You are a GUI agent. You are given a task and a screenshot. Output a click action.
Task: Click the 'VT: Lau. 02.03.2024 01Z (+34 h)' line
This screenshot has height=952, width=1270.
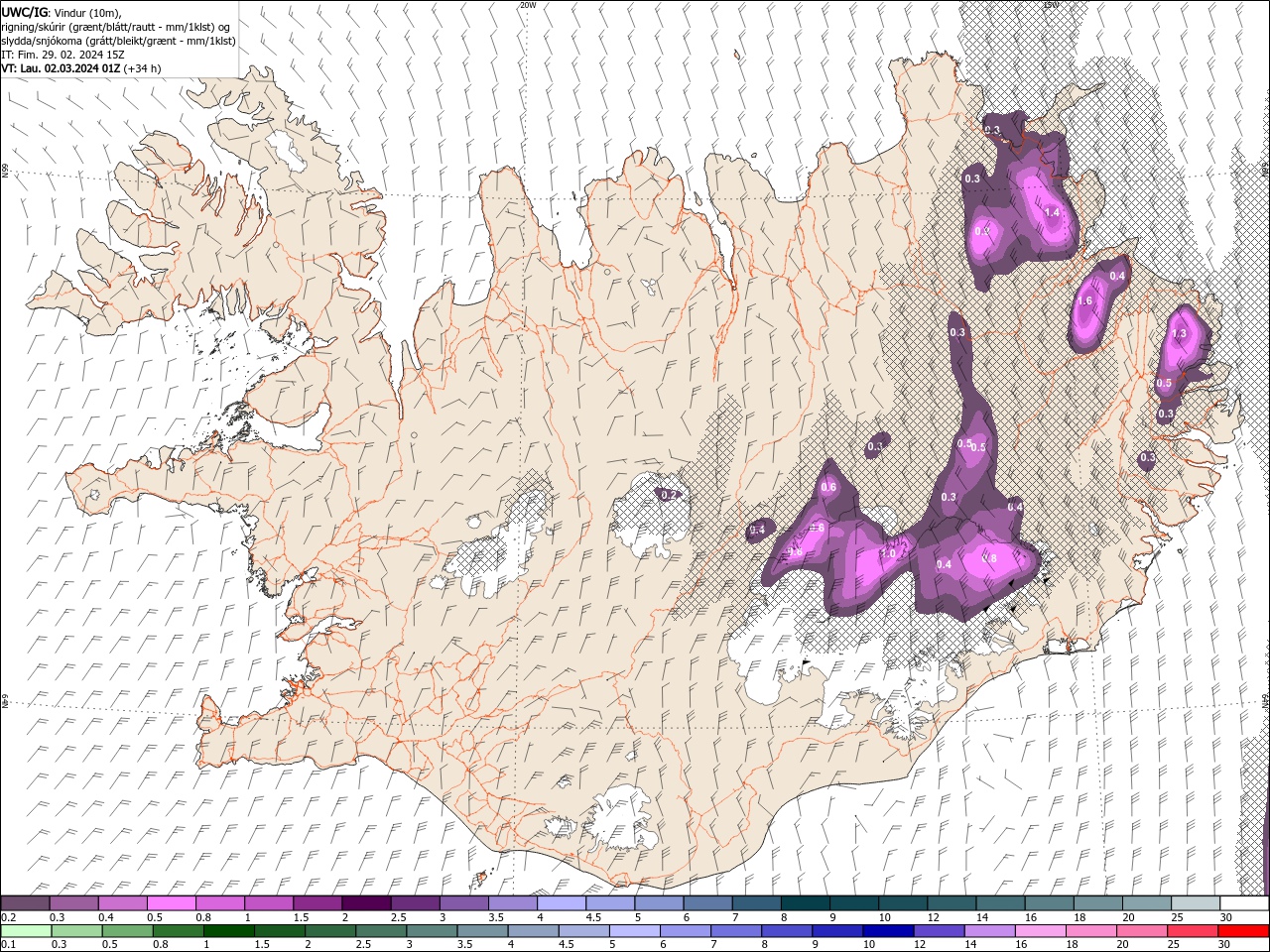click(81, 68)
